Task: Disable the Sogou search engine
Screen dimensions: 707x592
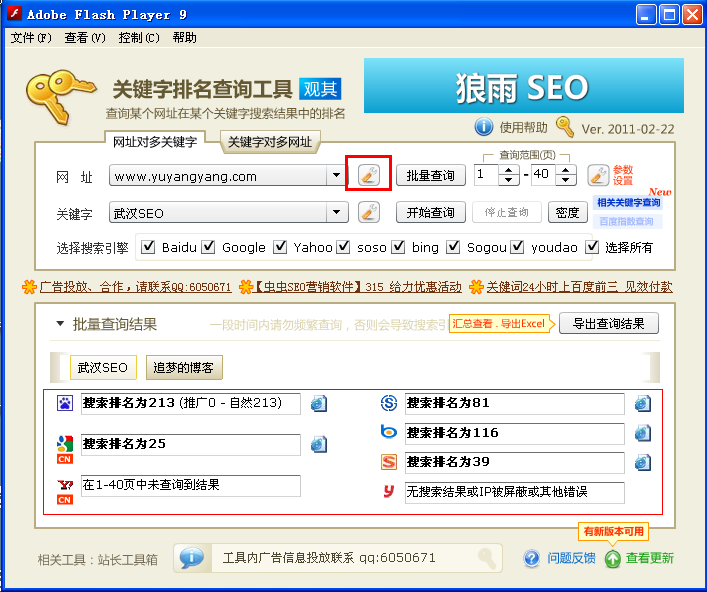Action: [x=453, y=247]
